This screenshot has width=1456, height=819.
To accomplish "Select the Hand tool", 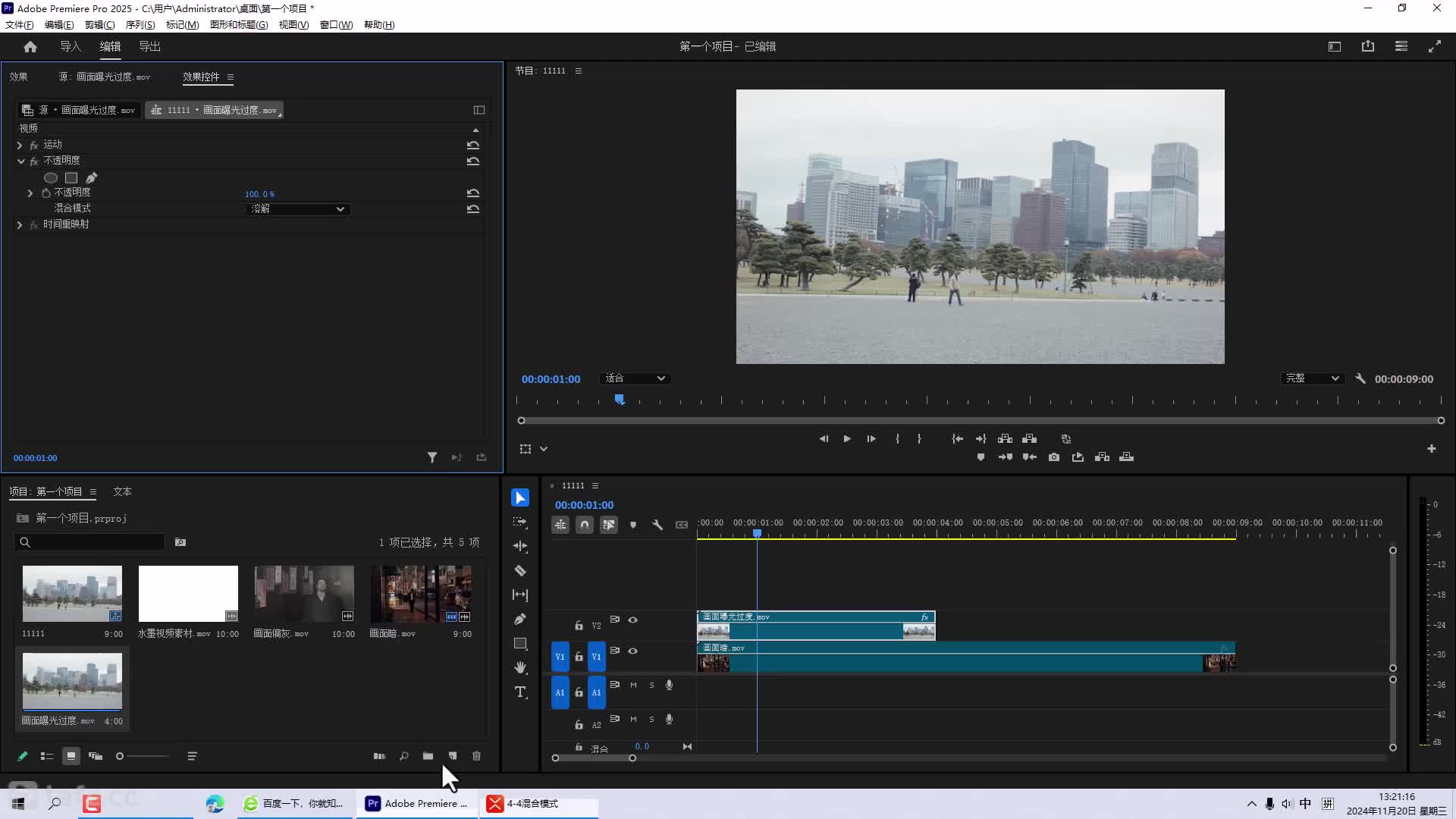I will (x=520, y=667).
